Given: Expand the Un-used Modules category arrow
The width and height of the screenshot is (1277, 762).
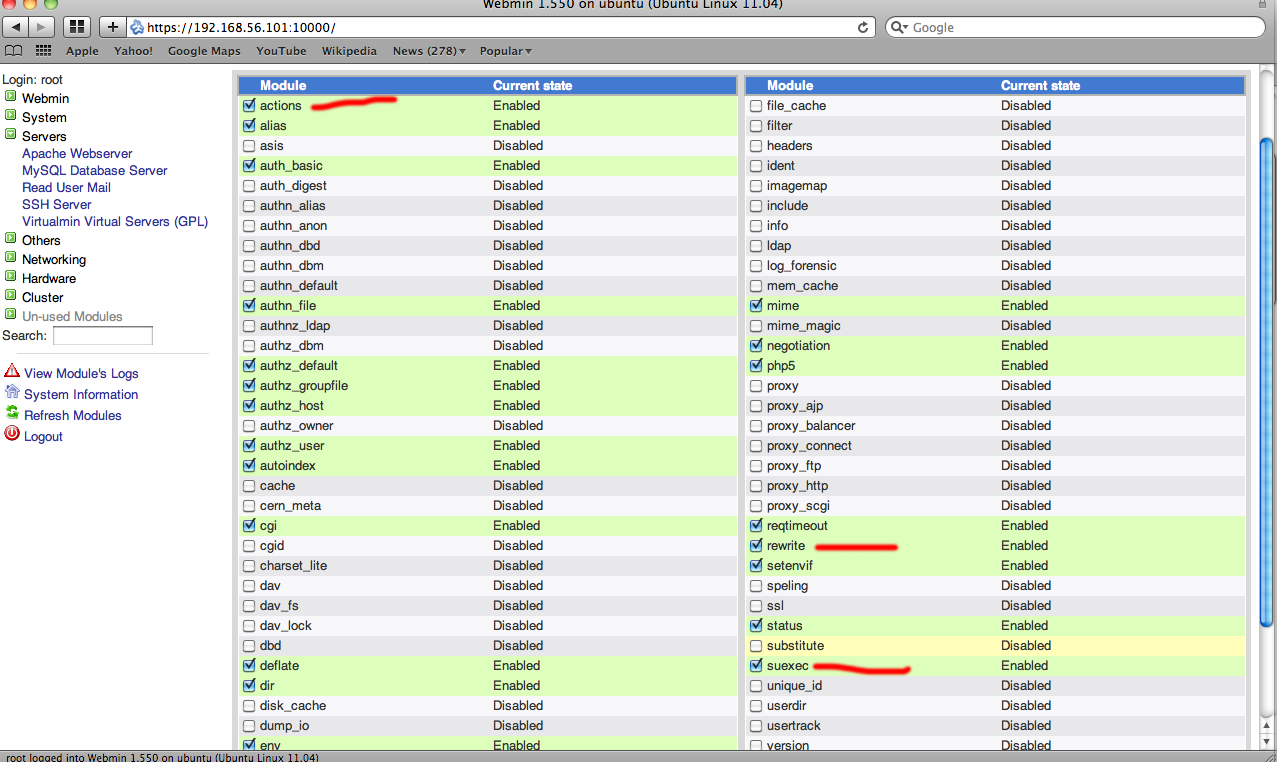Looking at the screenshot, I should tap(10, 315).
